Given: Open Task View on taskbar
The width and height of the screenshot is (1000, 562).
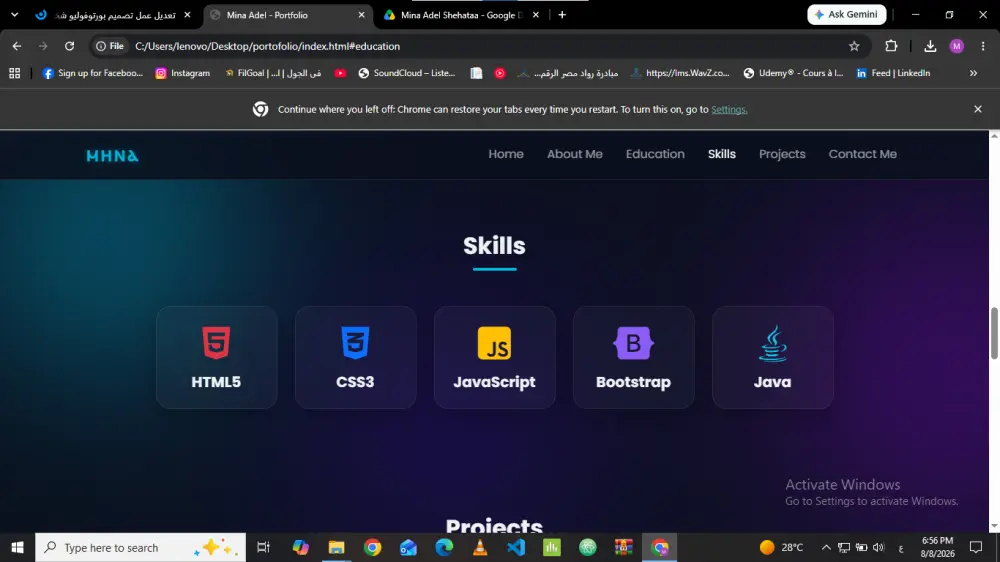Looking at the screenshot, I should coord(263,547).
